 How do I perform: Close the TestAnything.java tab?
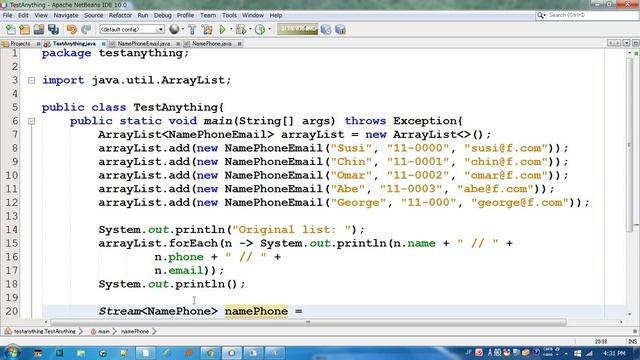[104, 44]
